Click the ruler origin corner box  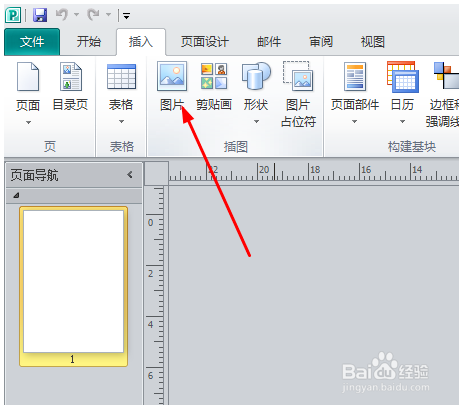pyautogui.click(x=156, y=173)
